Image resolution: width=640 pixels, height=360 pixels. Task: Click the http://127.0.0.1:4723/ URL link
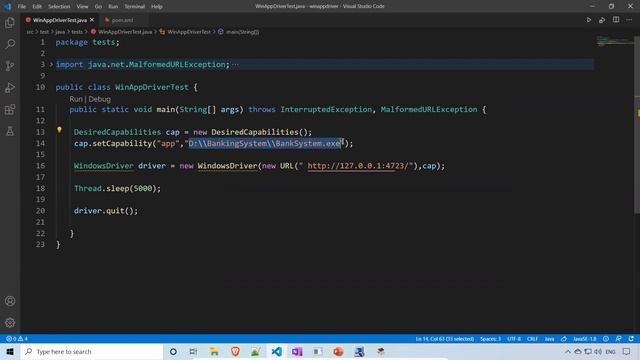click(x=357, y=166)
